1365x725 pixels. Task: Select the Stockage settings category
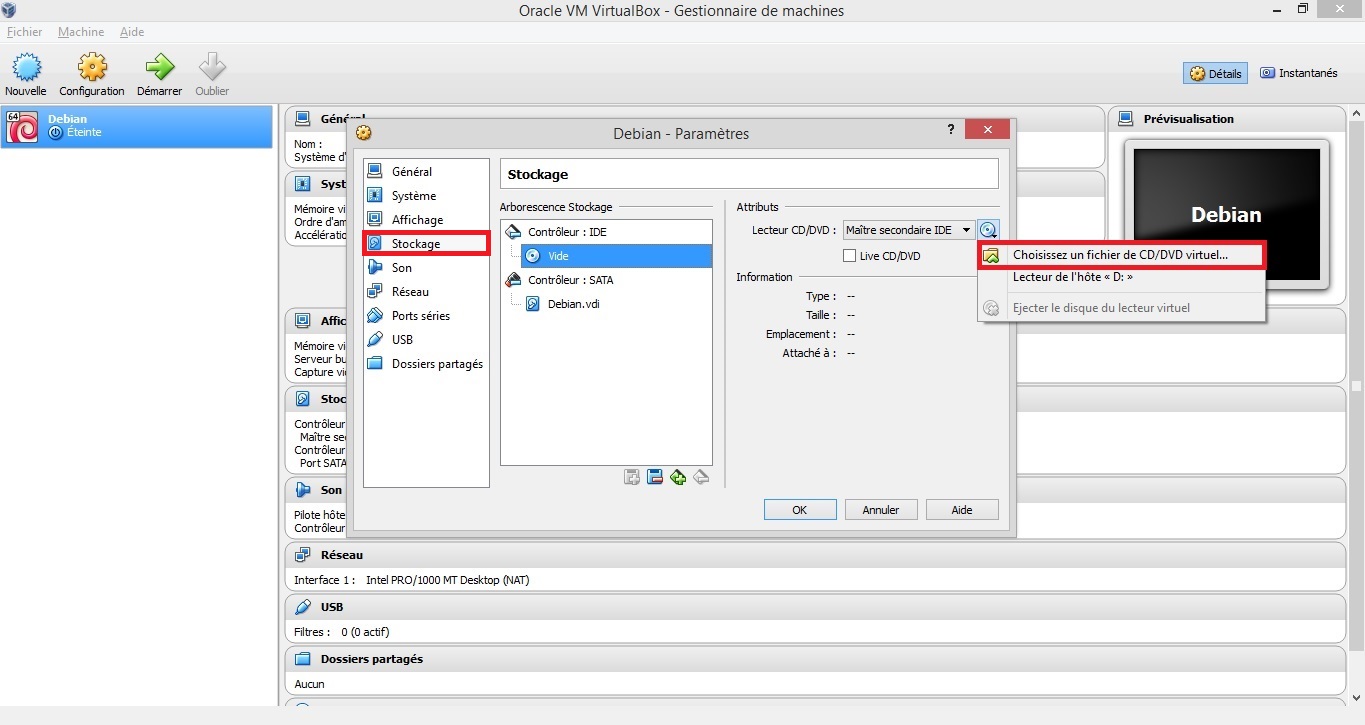[426, 244]
